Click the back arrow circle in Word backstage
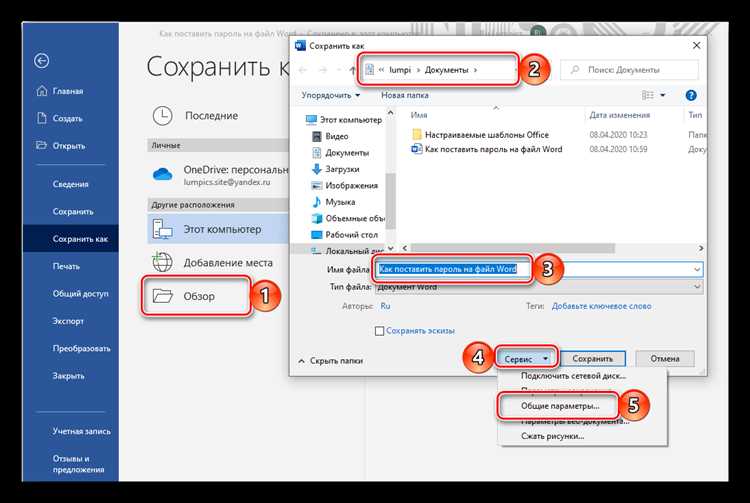This screenshot has height=503, width=750. coord(42,61)
